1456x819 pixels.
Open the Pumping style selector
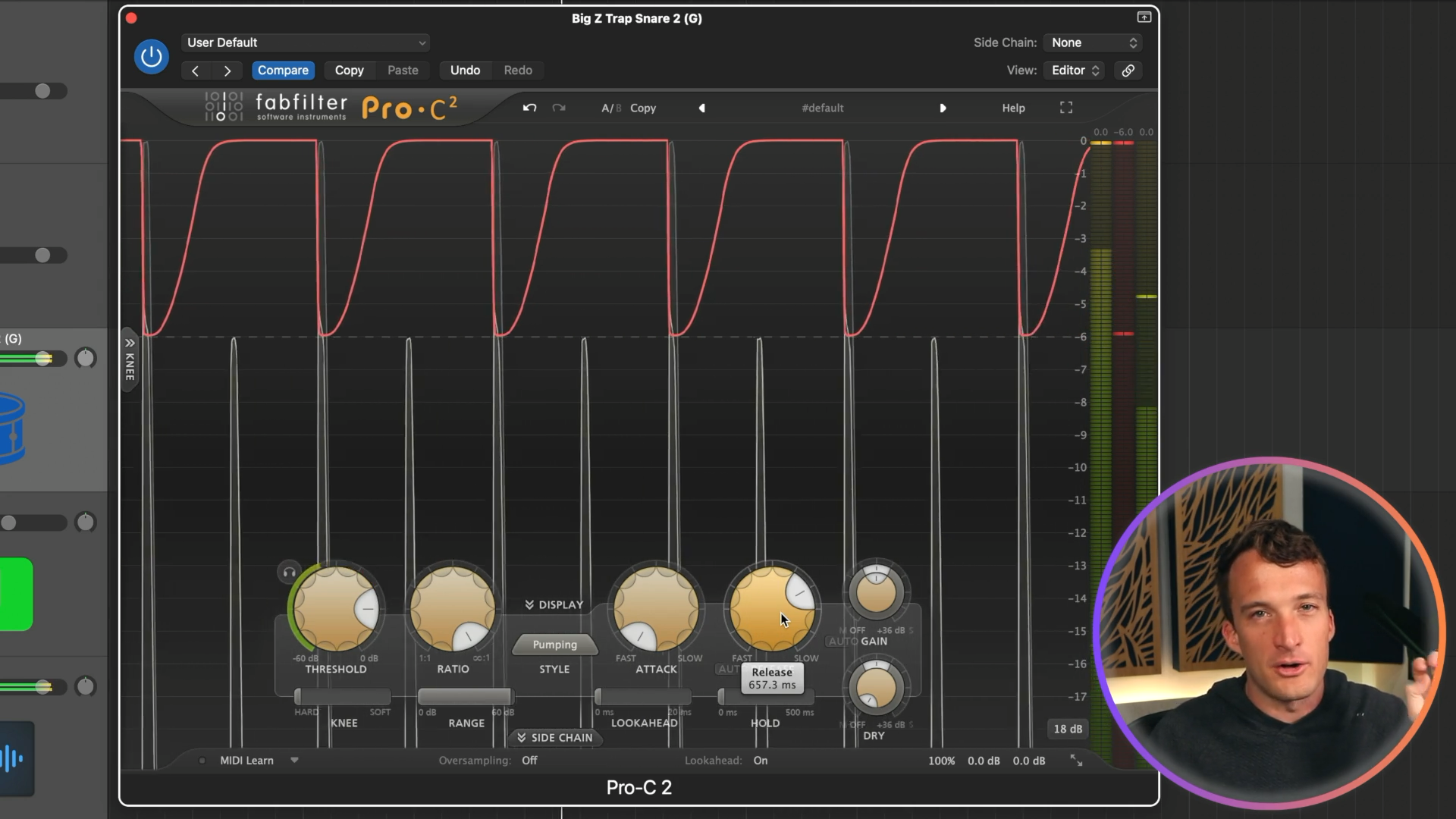554,645
